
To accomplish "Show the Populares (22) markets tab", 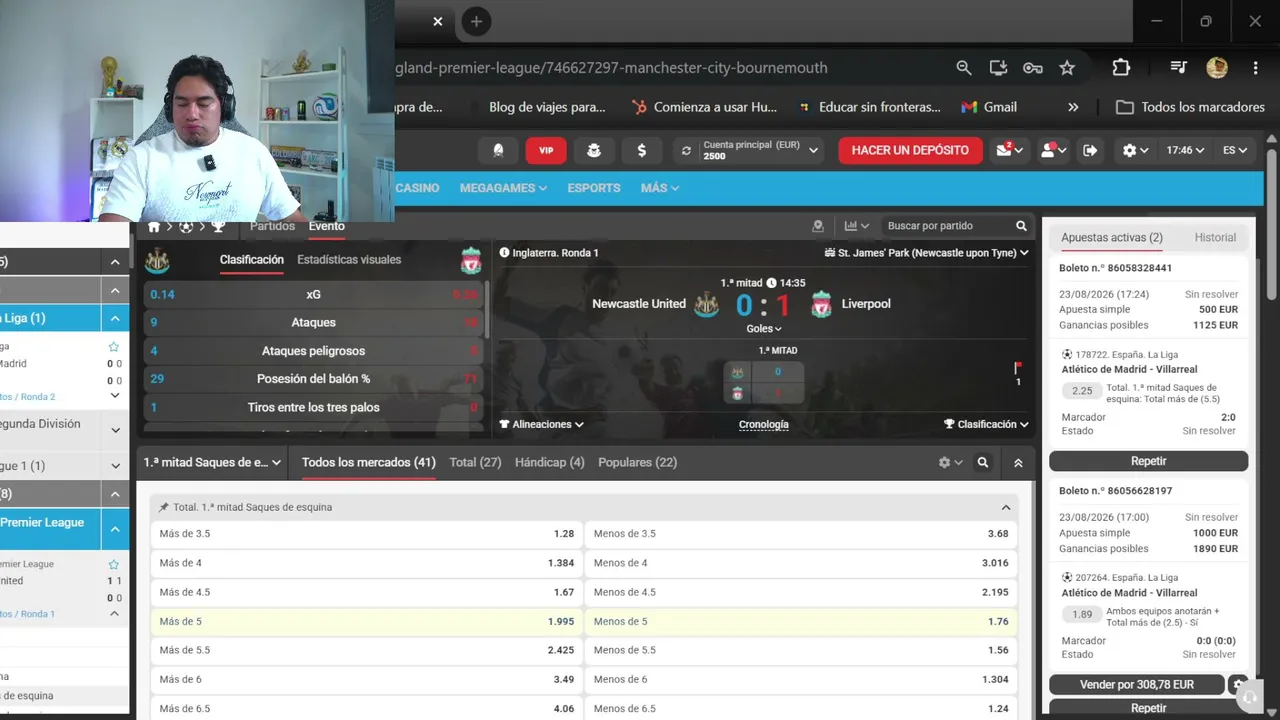I will [637, 463].
